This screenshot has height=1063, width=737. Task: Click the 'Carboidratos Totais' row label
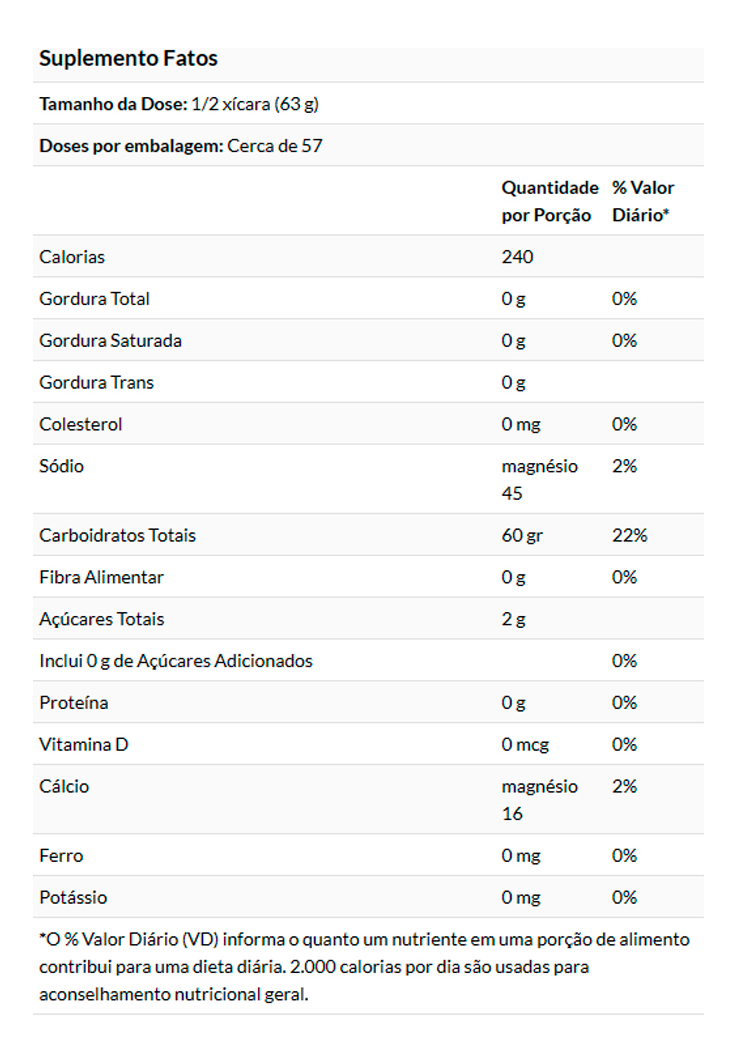click(x=117, y=536)
